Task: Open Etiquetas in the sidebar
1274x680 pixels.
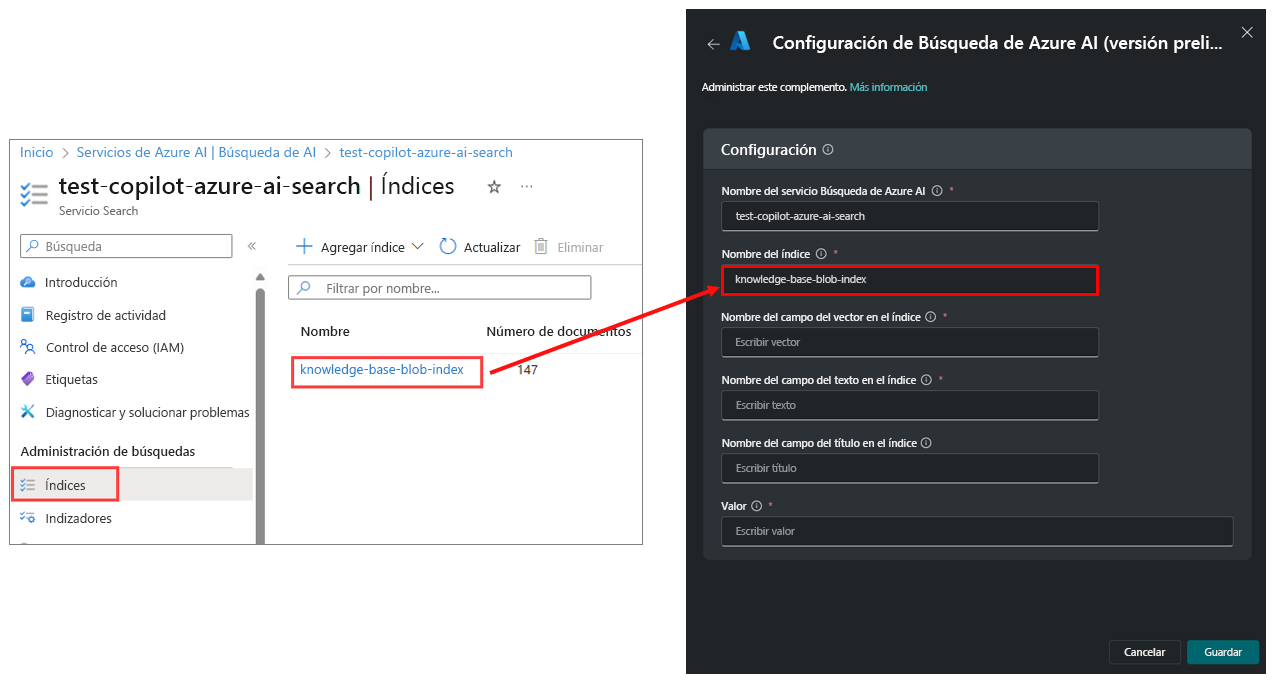Action: pyautogui.click(x=59, y=379)
